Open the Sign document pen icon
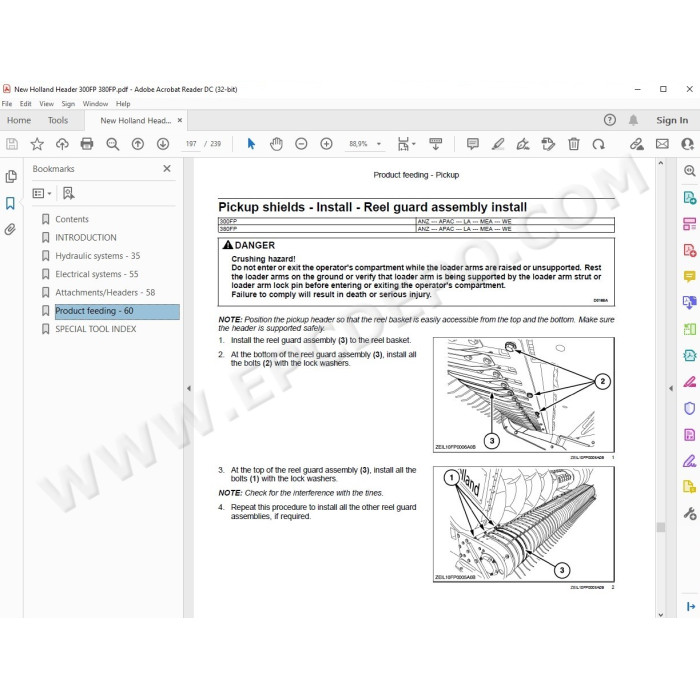The height and width of the screenshot is (700, 700). pyautogui.click(x=523, y=144)
